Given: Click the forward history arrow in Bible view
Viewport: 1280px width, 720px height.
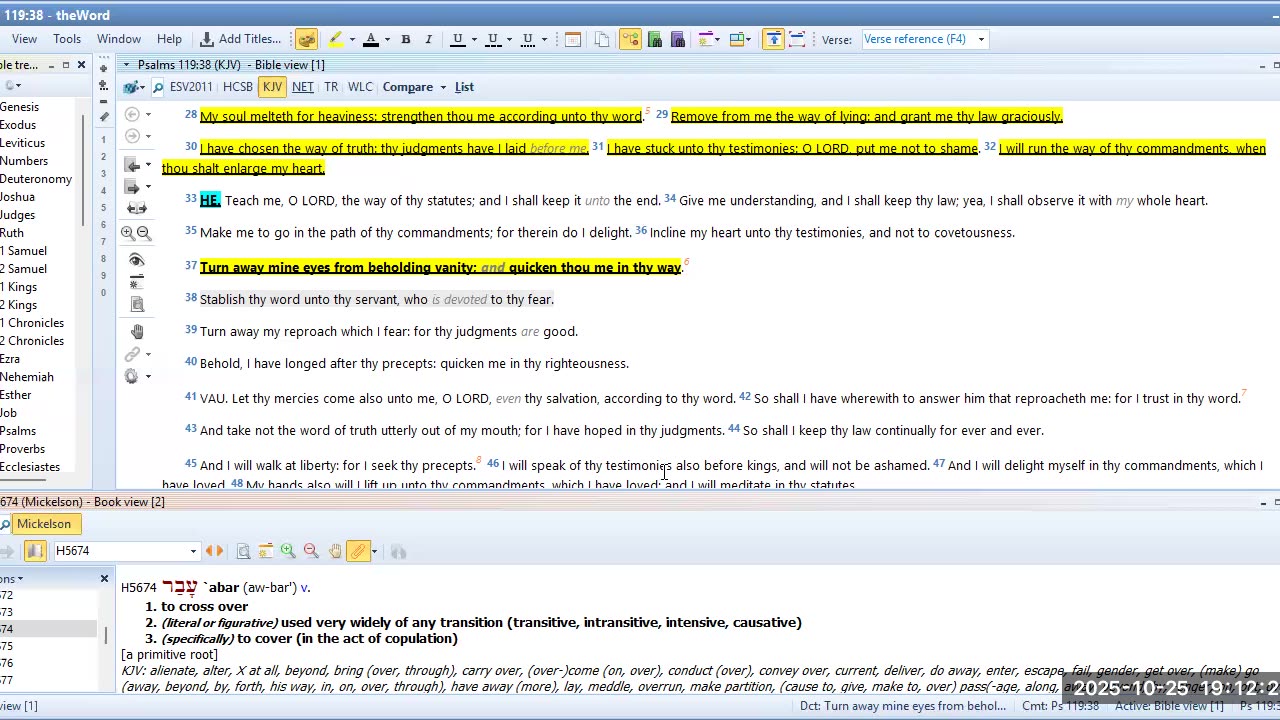Looking at the screenshot, I should [132, 136].
